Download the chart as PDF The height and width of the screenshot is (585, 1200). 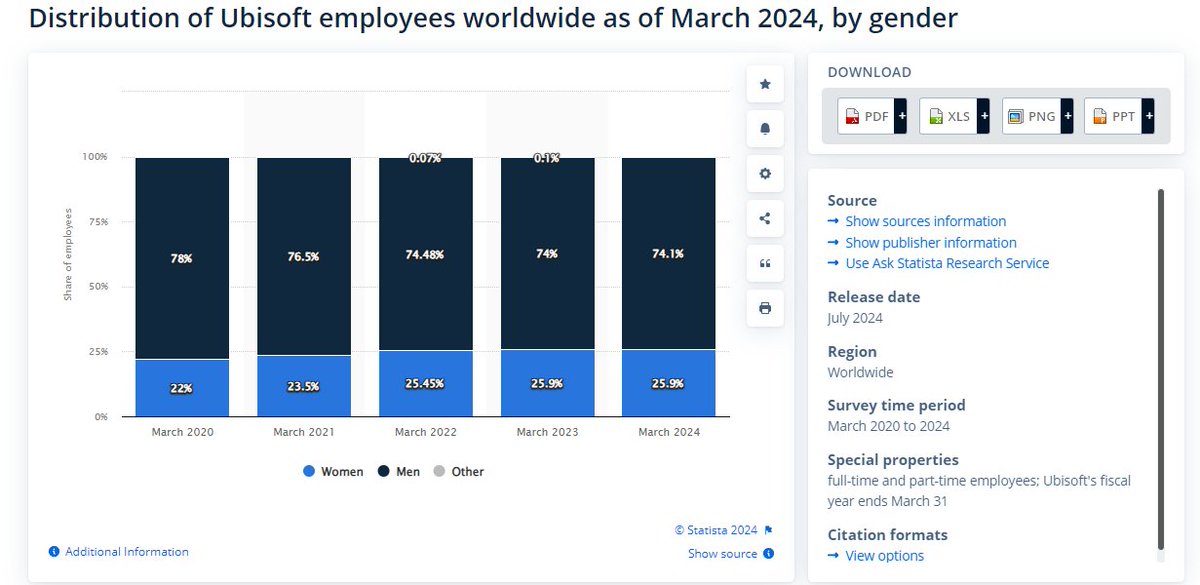pyautogui.click(x=872, y=116)
